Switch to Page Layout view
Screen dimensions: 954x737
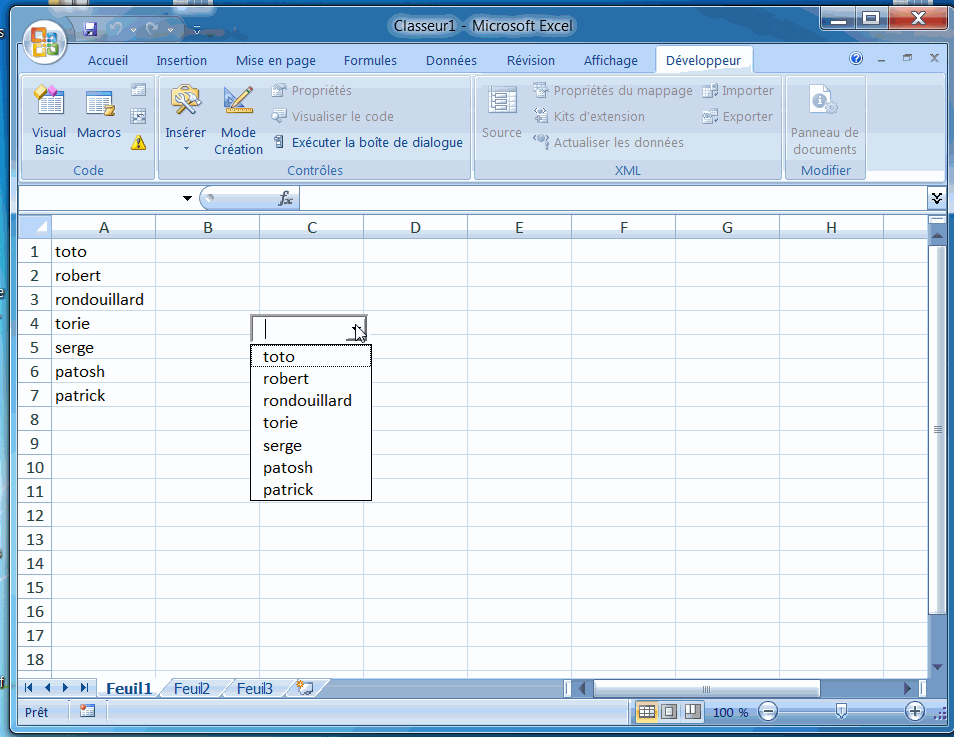669,711
